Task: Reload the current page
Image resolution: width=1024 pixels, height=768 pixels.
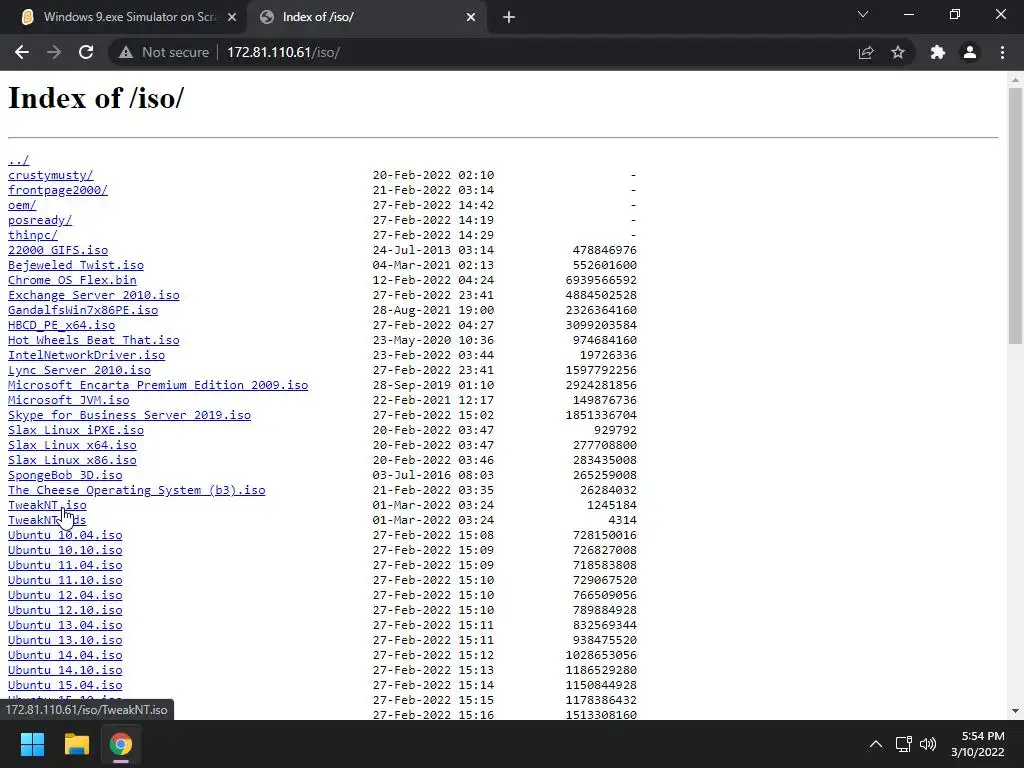Action: pyautogui.click(x=86, y=52)
